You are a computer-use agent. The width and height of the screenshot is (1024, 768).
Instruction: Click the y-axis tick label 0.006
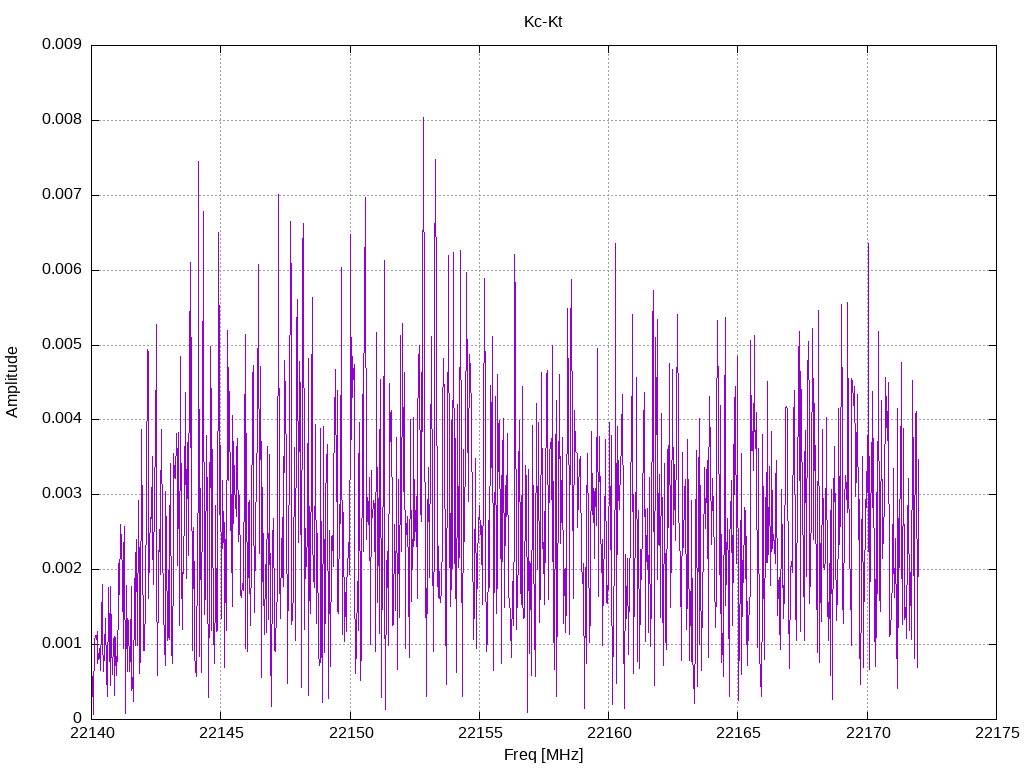[62, 270]
